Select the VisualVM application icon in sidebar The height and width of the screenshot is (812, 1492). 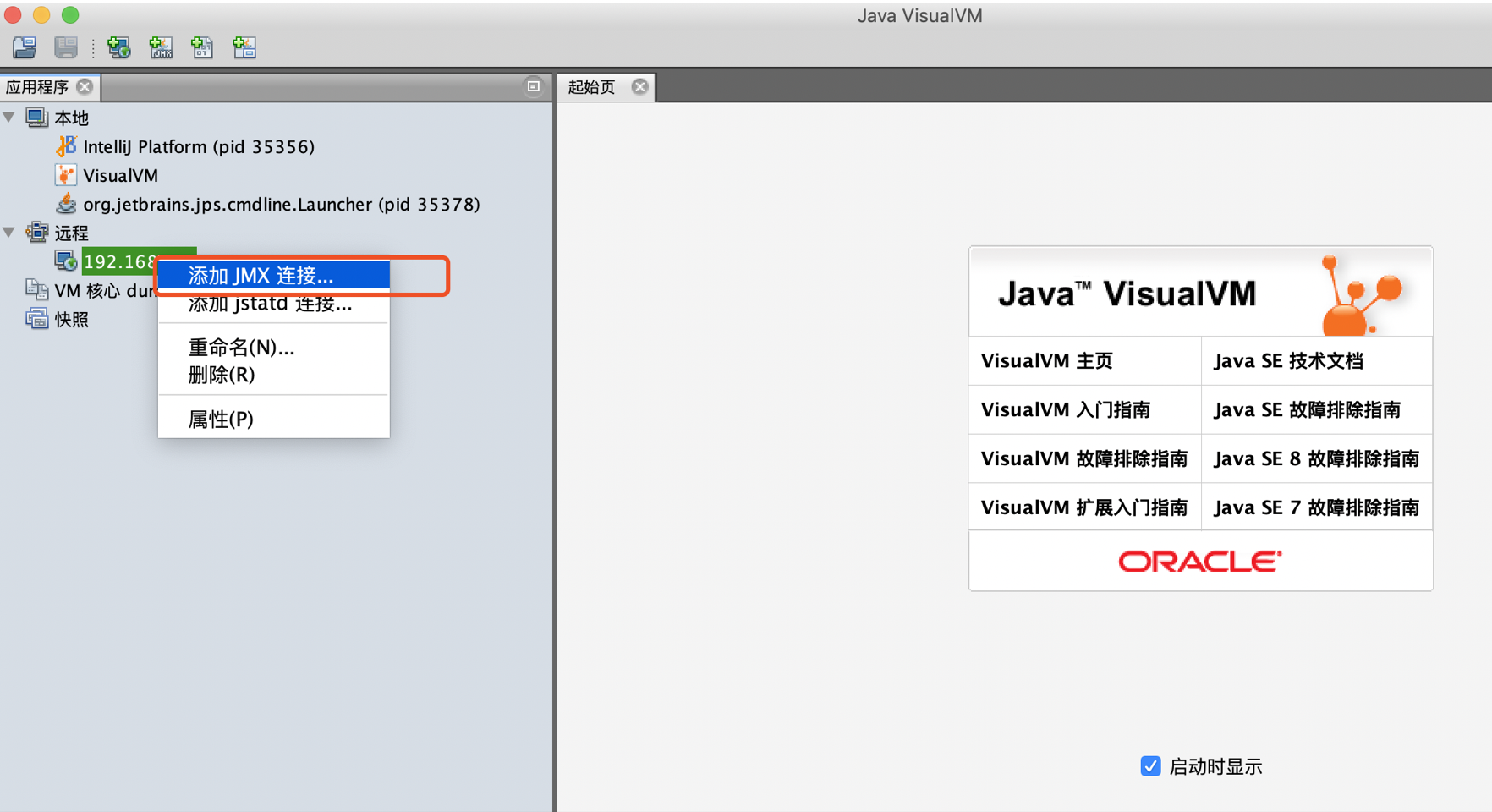[x=66, y=174]
